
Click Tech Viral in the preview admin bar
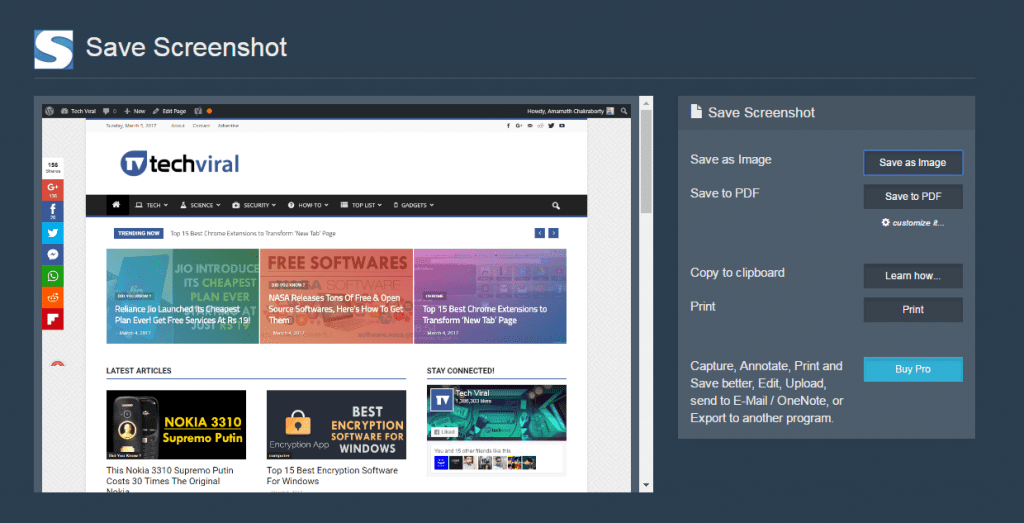pyautogui.click(x=78, y=111)
